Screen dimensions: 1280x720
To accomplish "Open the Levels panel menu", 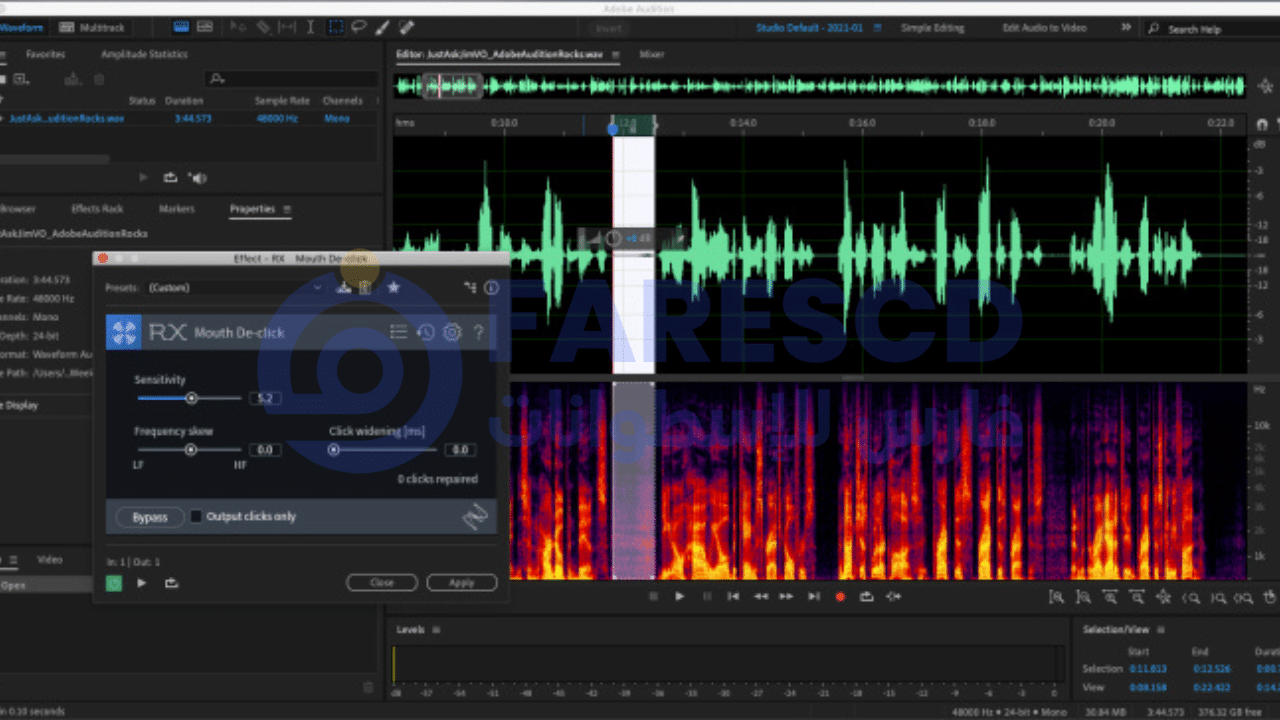I will (x=436, y=630).
